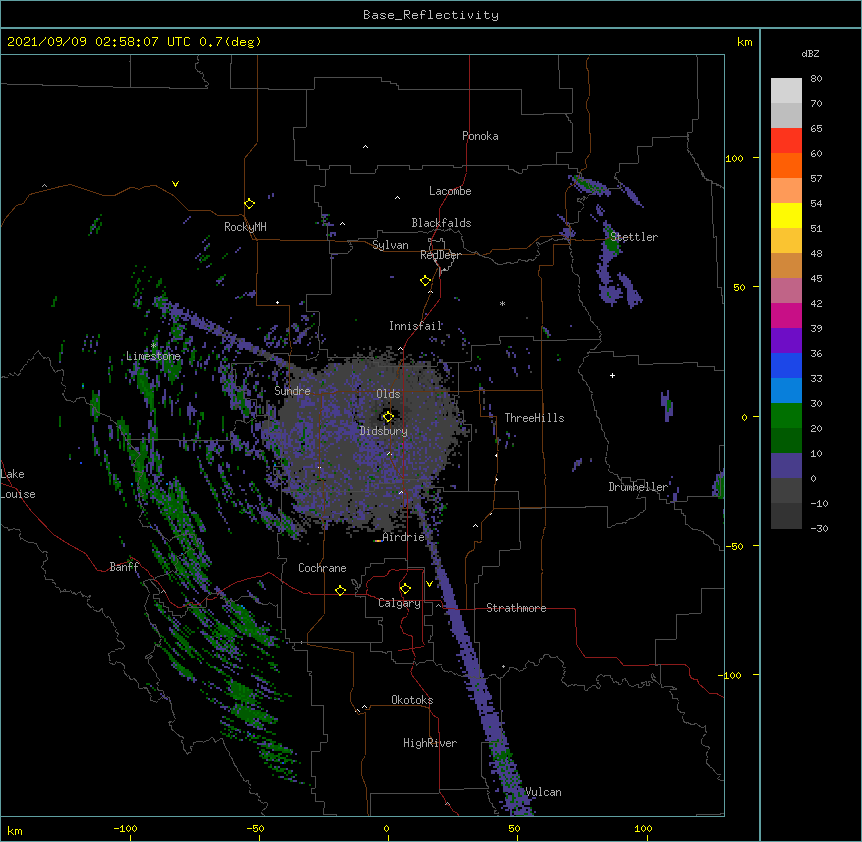The width and height of the screenshot is (862, 842).
Task: Click the white plus marker north of Drumheller
Action: (612, 375)
